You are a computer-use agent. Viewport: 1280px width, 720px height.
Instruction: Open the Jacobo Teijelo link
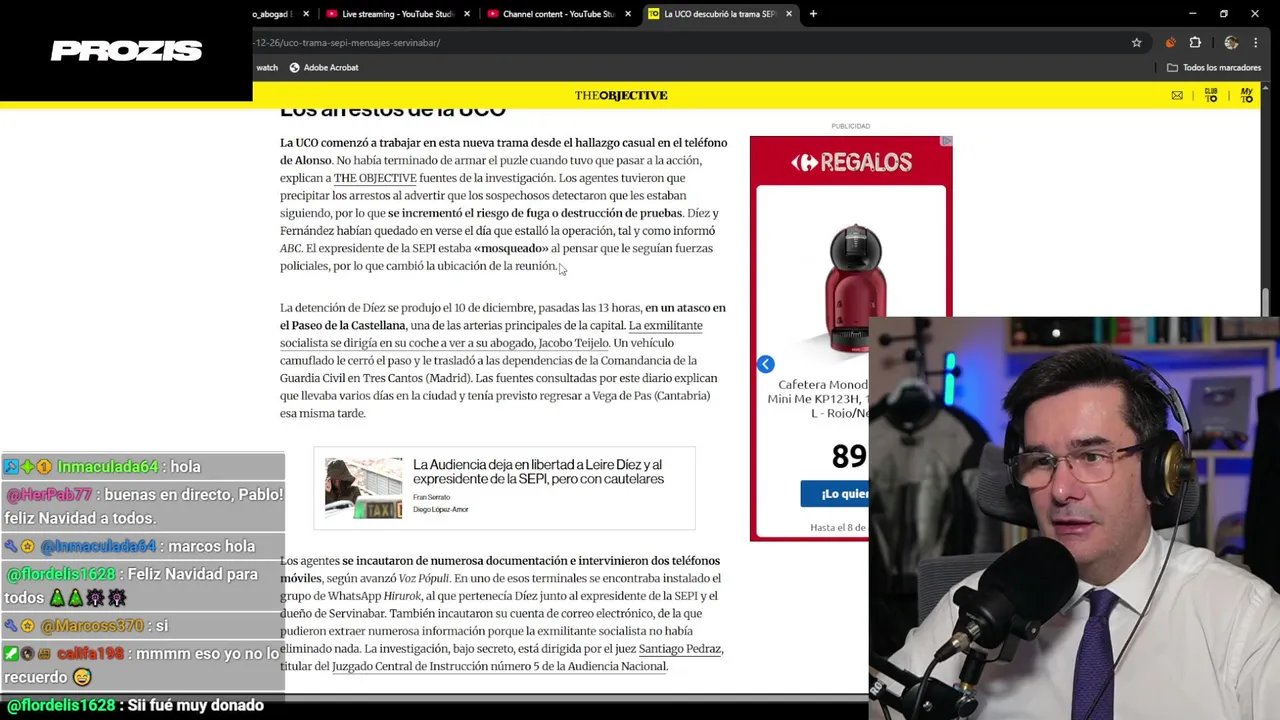pyautogui.click(x=573, y=343)
